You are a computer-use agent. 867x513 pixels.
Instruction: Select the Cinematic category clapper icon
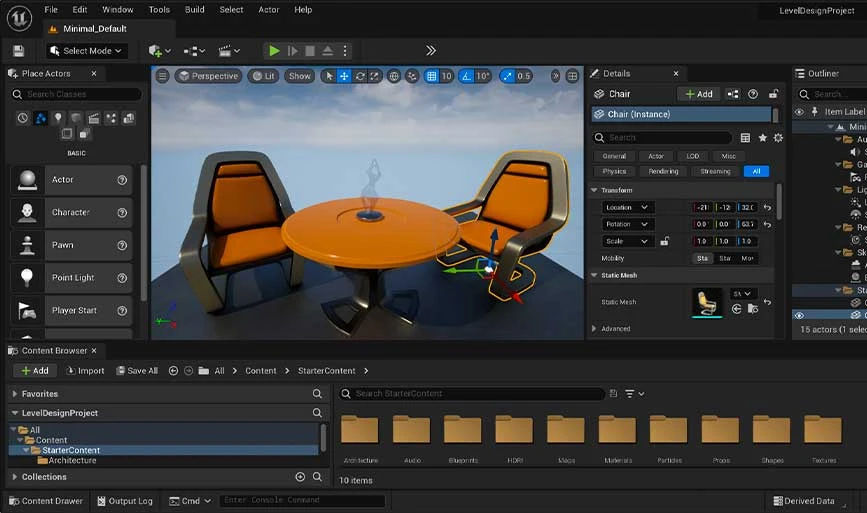coord(93,118)
